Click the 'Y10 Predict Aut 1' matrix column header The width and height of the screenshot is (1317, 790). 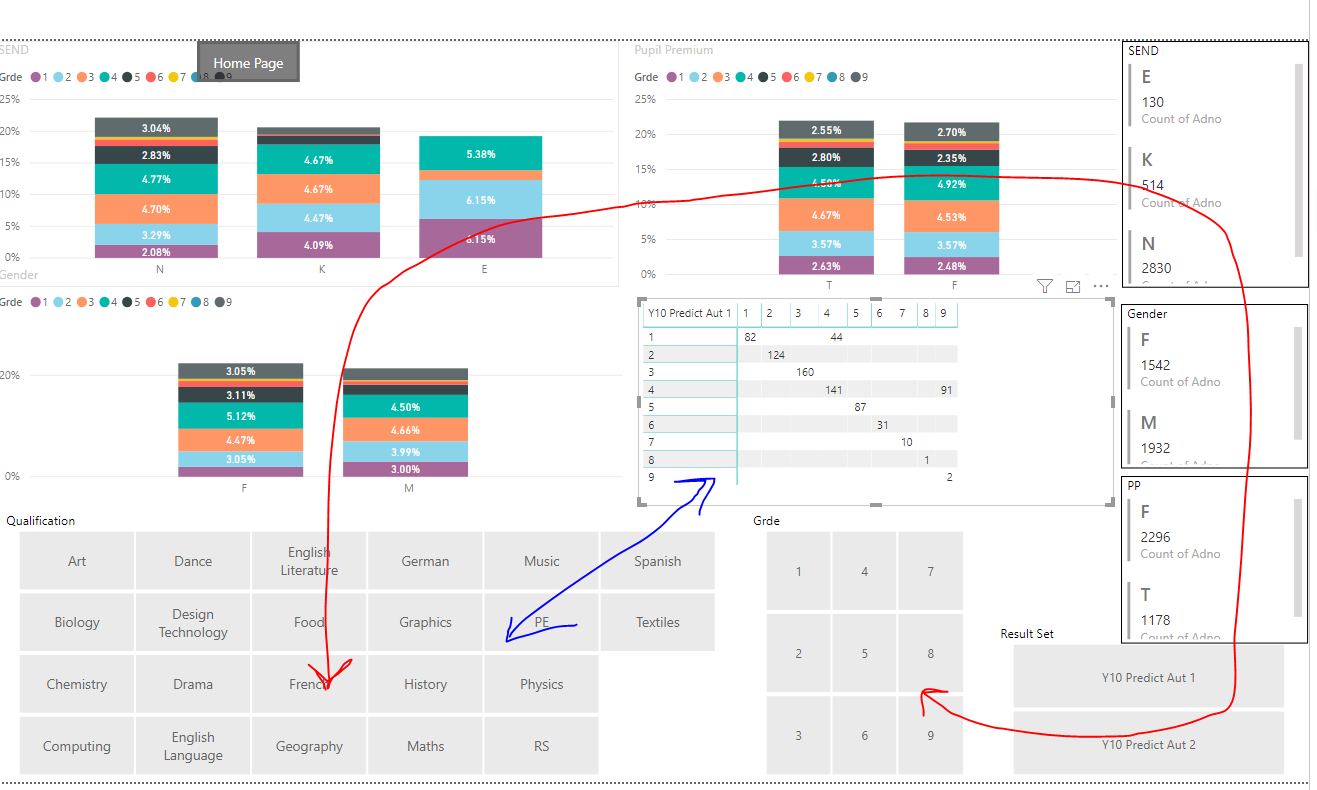(690, 313)
